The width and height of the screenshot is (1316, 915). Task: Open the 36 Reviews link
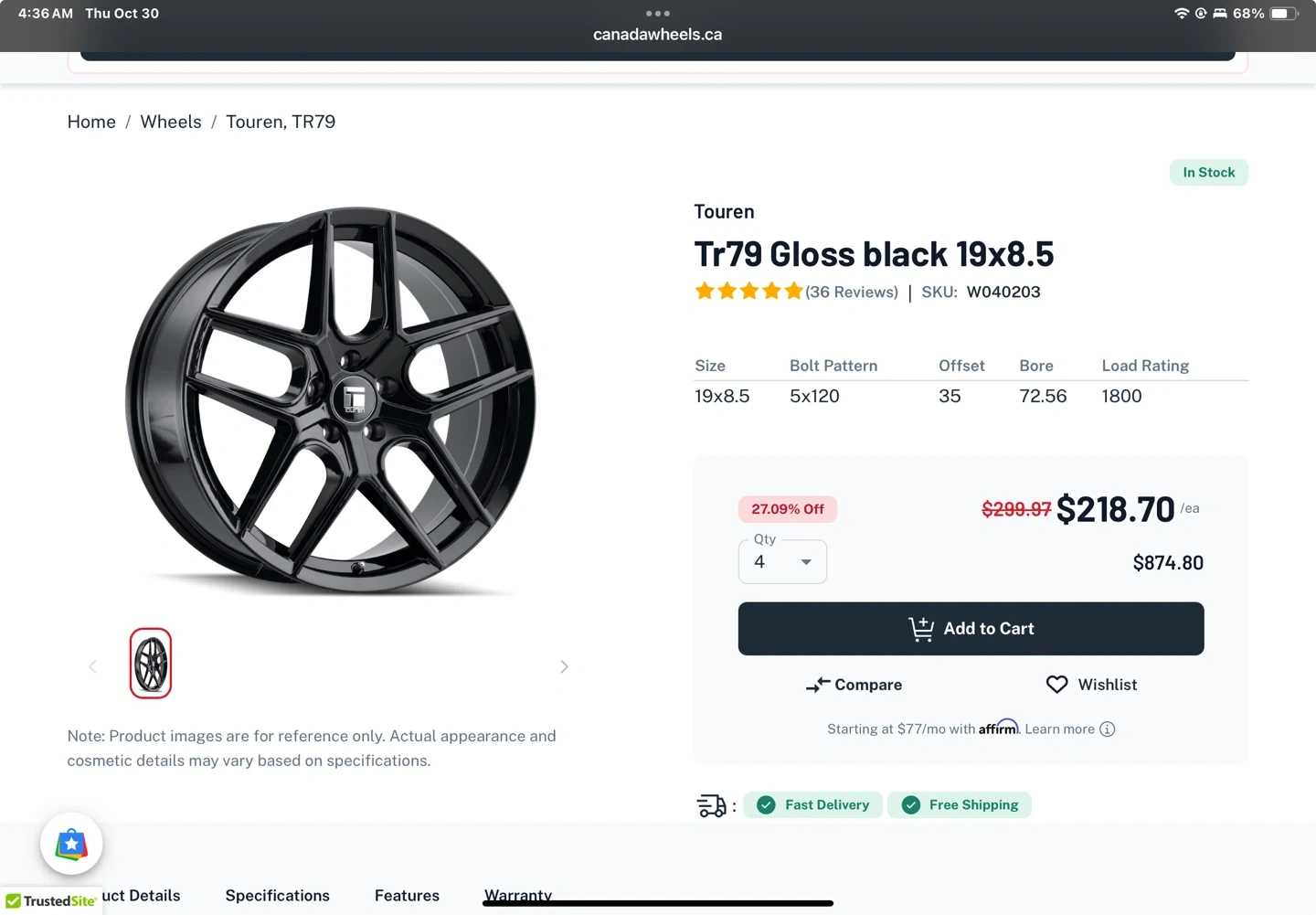click(852, 293)
